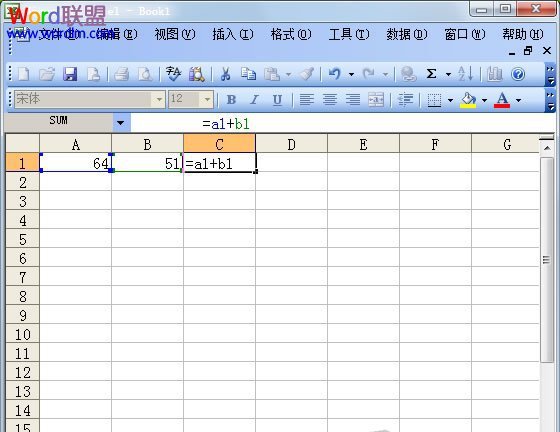The image size is (560, 432).
Task: Restore the inner workbook window
Action: coord(528,51)
